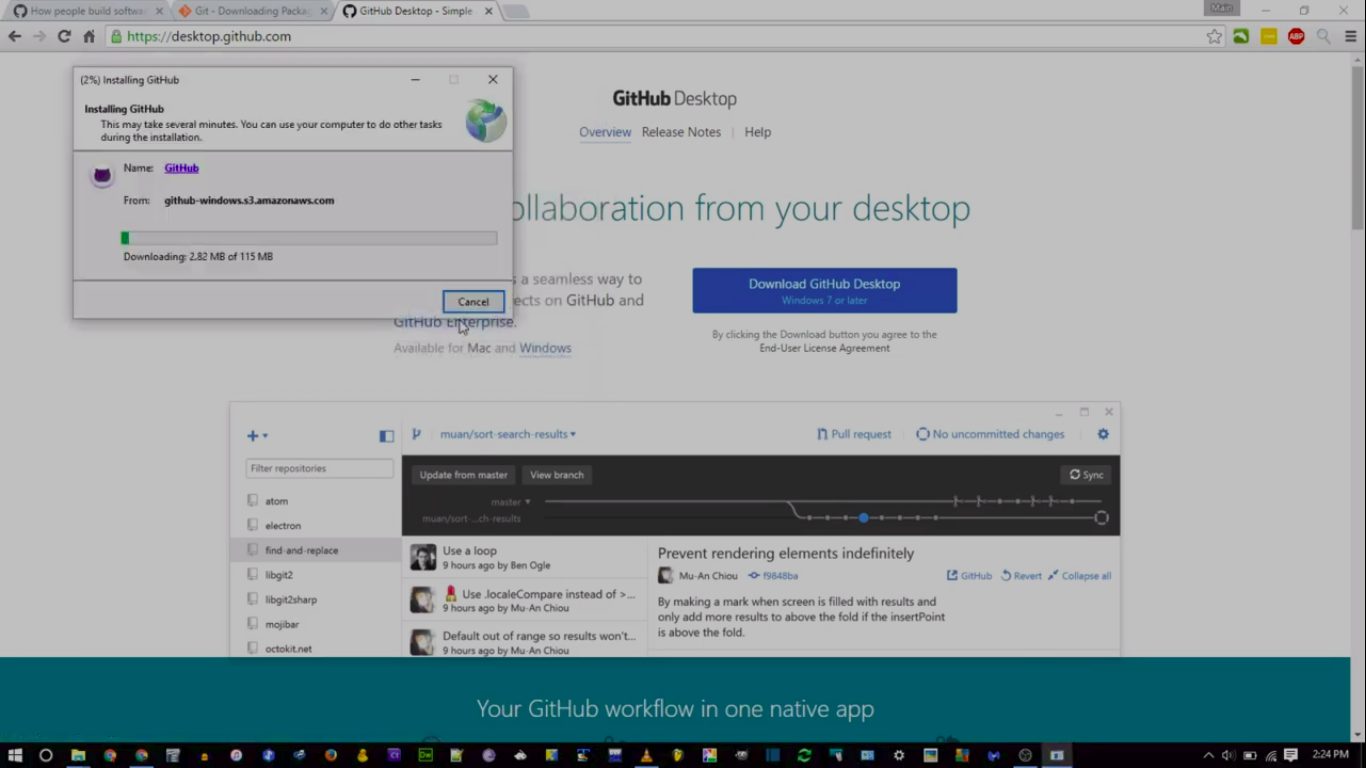Click No uncommitted changes indicator
The width and height of the screenshot is (1366, 768).
(x=991, y=434)
